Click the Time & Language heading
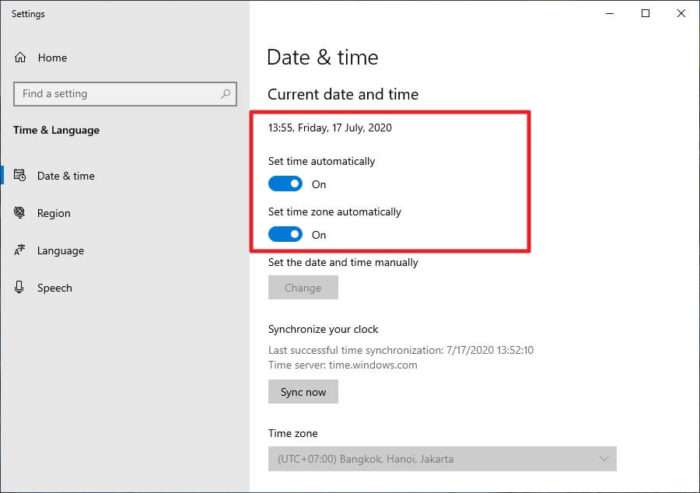The image size is (700, 493). click(57, 130)
